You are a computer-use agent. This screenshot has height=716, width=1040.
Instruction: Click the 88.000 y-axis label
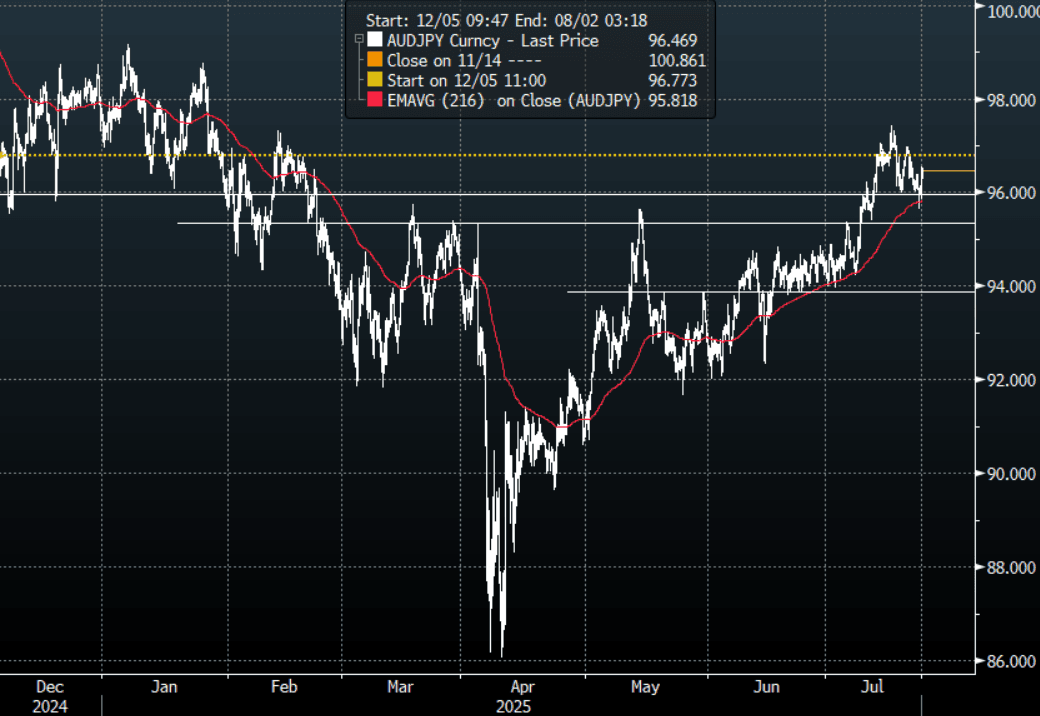(x=1011, y=567)
